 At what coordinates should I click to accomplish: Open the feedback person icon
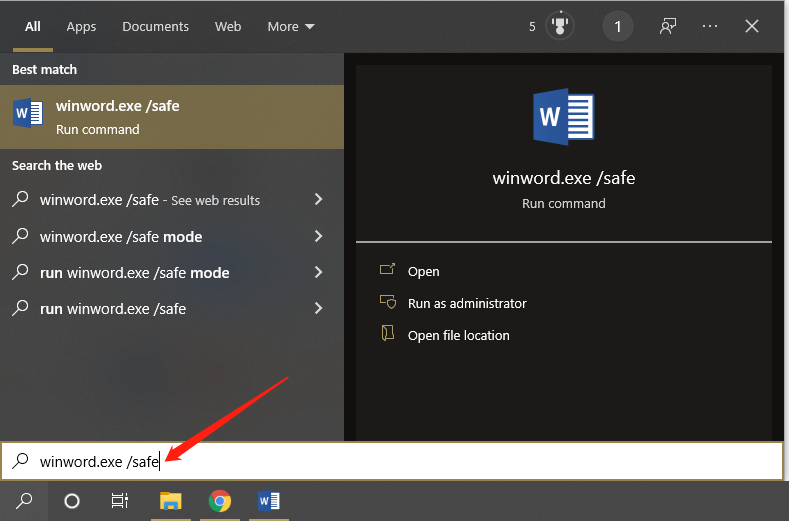(x=668, y=26)
